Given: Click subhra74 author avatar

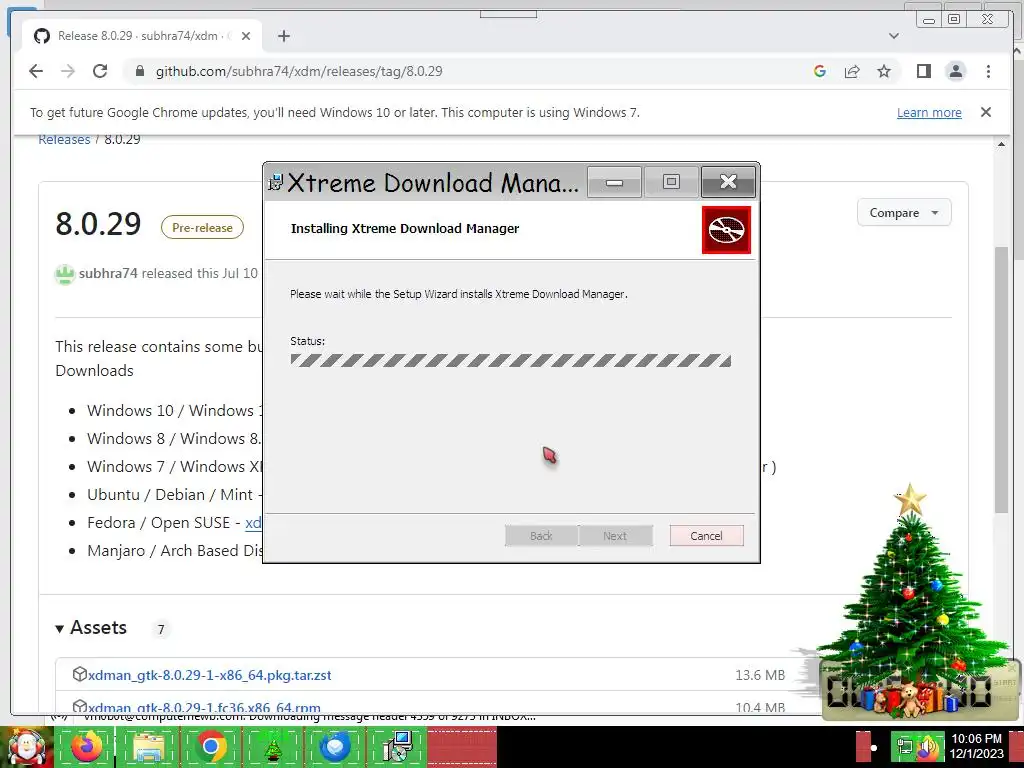Looking at the screenshot, I should click(65, 274).
